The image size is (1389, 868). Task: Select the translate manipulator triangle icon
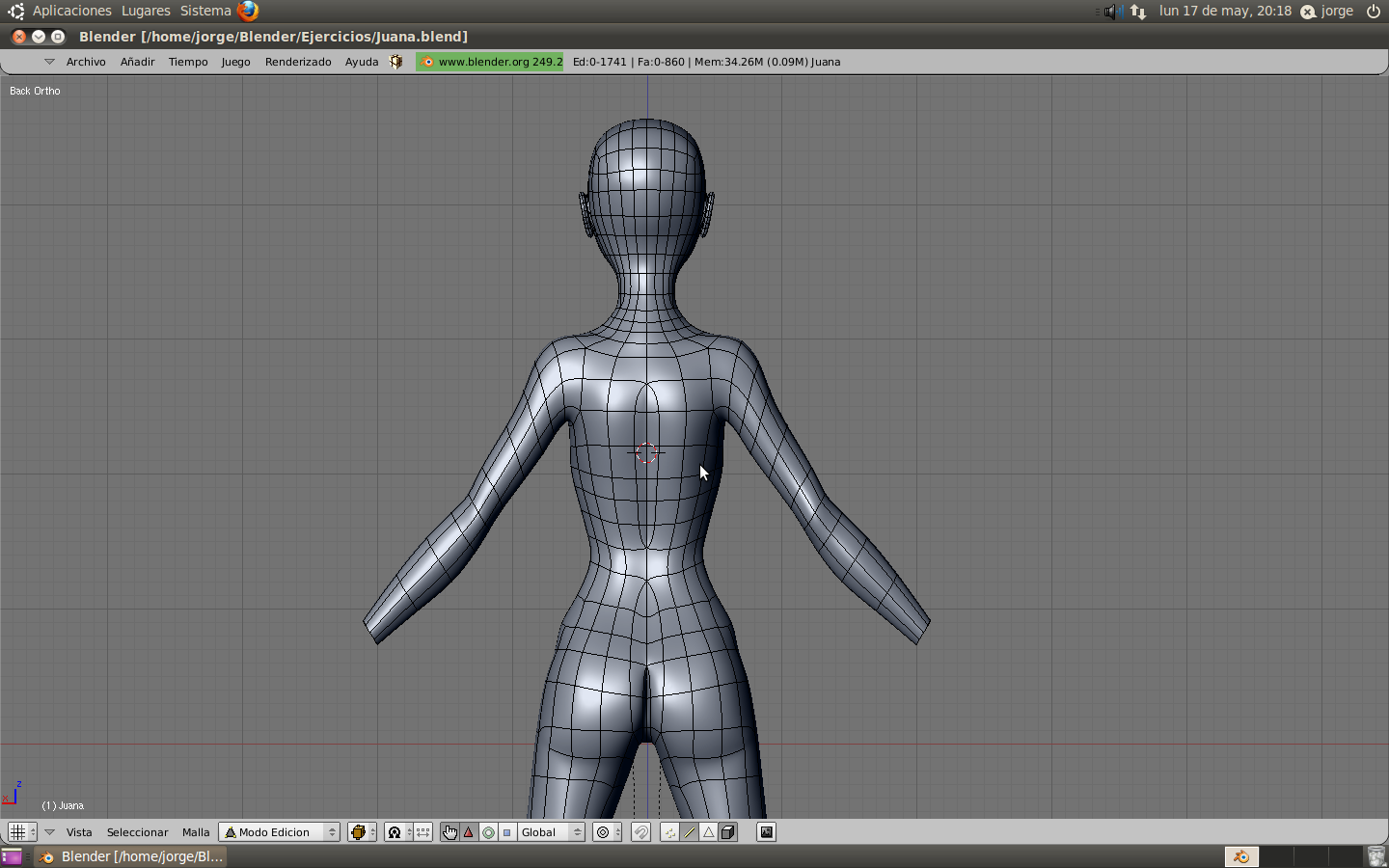click(x=469, y=832)
